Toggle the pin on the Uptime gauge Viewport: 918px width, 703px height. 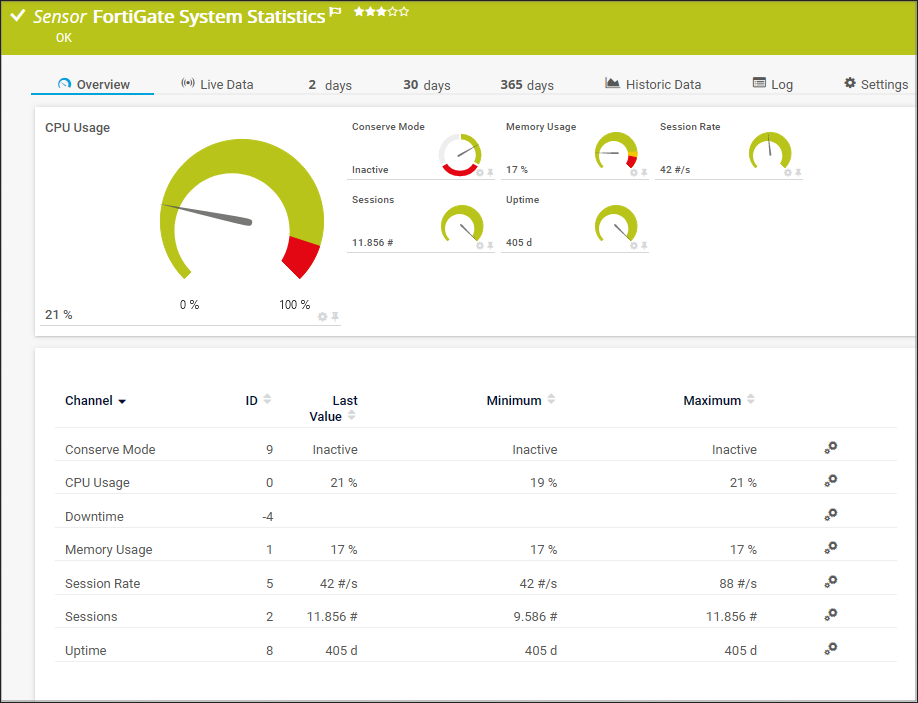tap(644, 246)
